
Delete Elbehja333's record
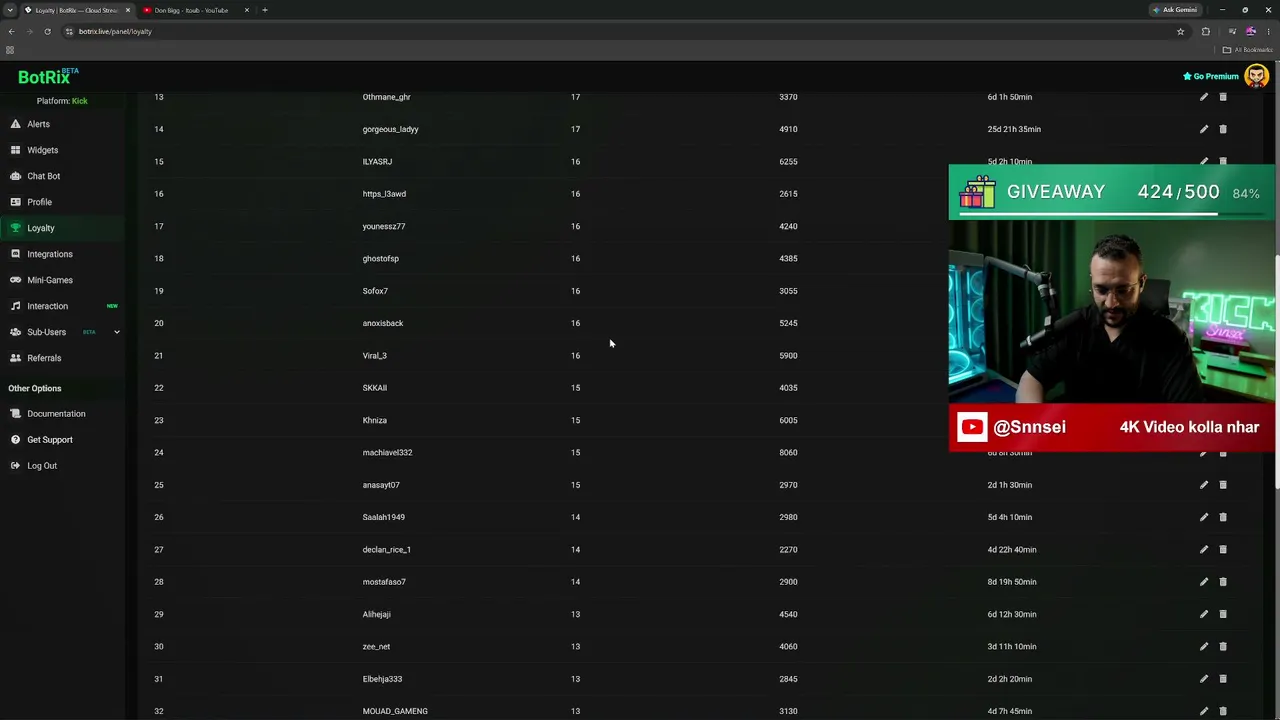point(1223,679)
